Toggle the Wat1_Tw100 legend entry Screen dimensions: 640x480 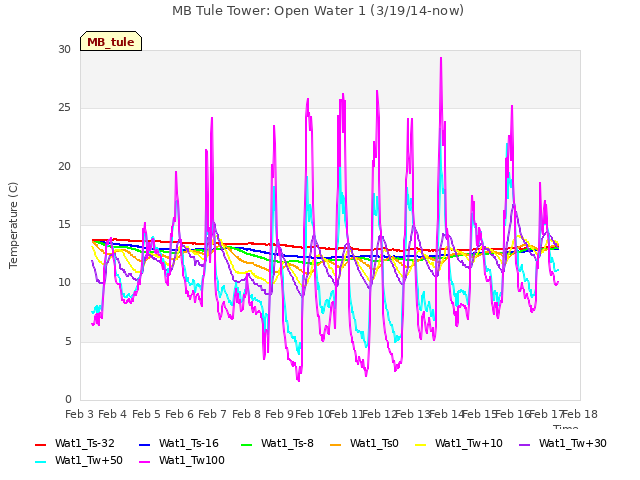click(182, 461)
